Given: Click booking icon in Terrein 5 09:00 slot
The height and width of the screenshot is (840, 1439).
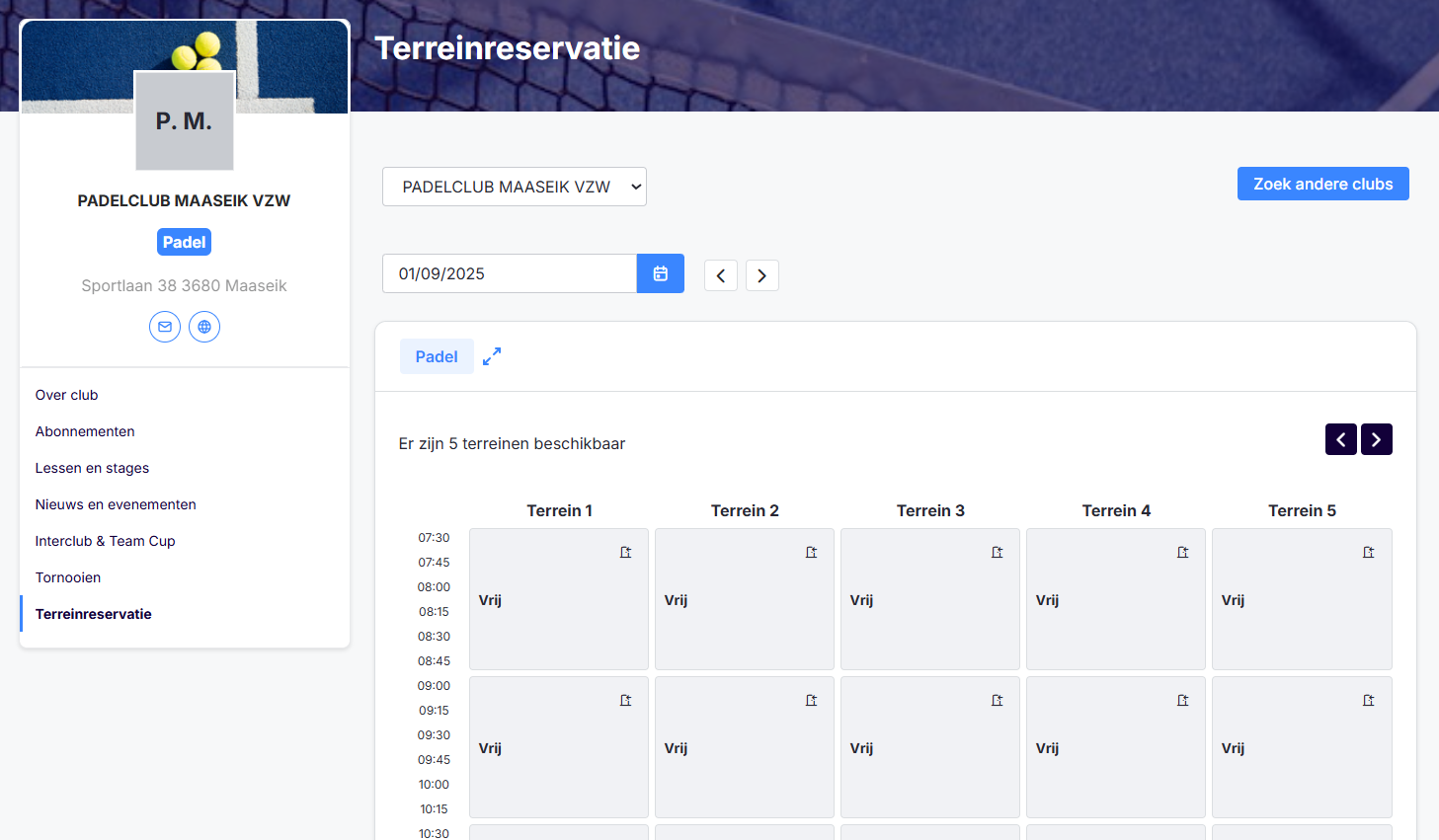Looking at the screenshot, I should coord(1368,701).
